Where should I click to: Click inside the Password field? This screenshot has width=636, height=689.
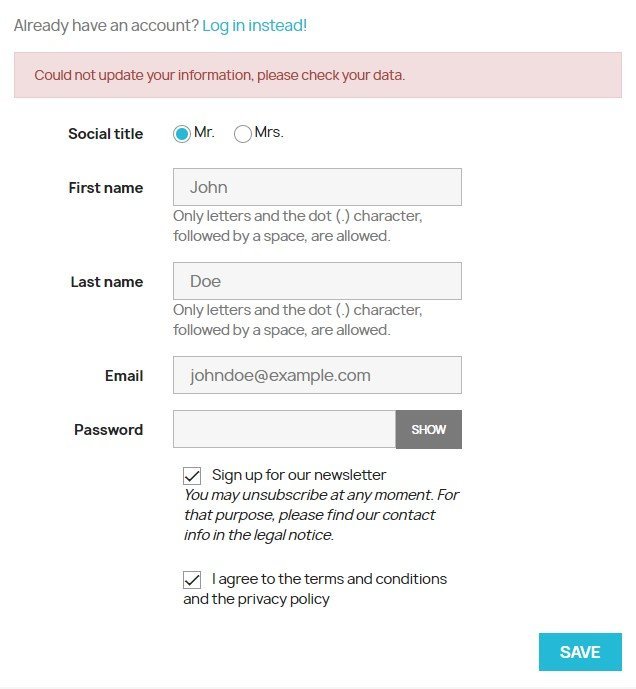point(285,429)
